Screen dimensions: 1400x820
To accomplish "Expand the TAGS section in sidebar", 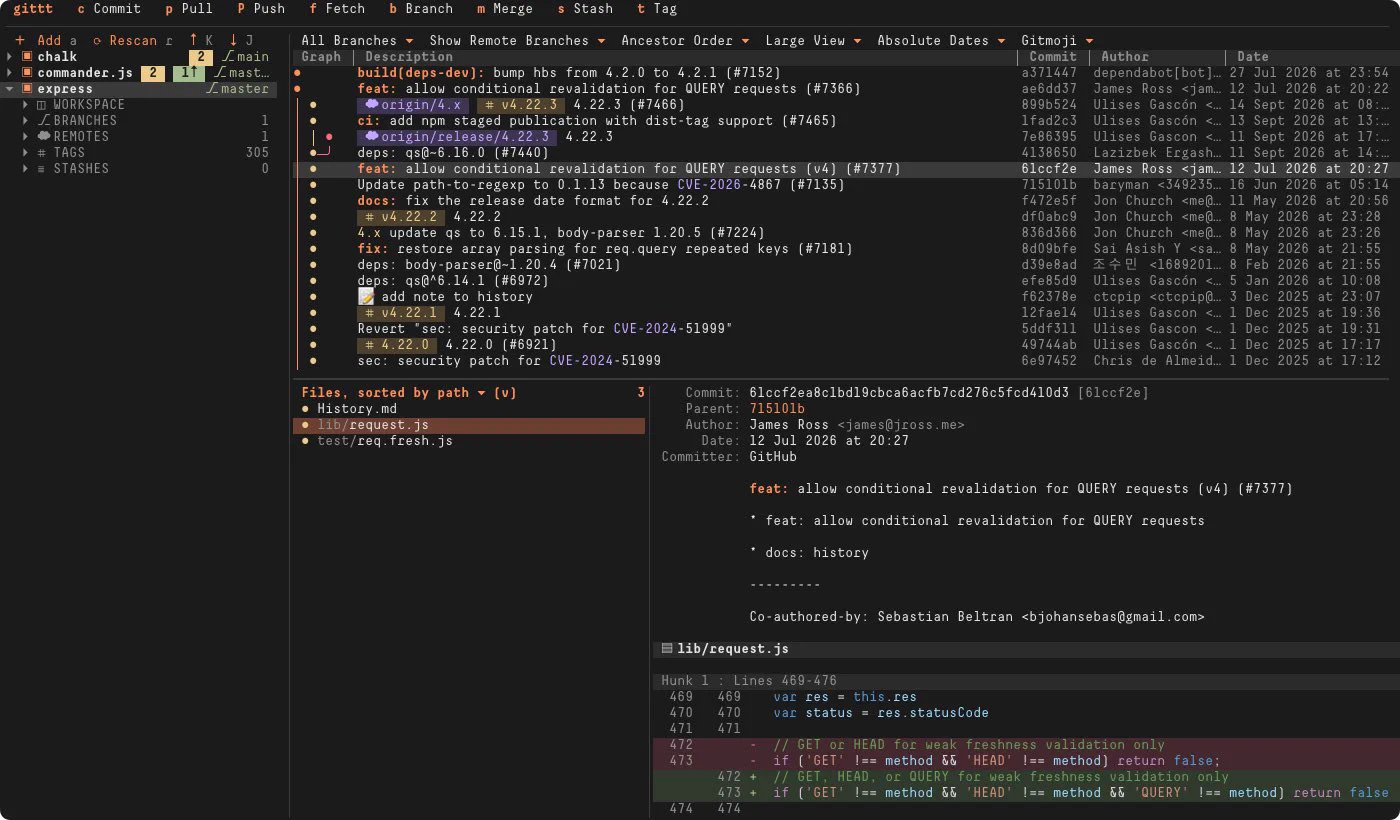I will click(27, 153).
